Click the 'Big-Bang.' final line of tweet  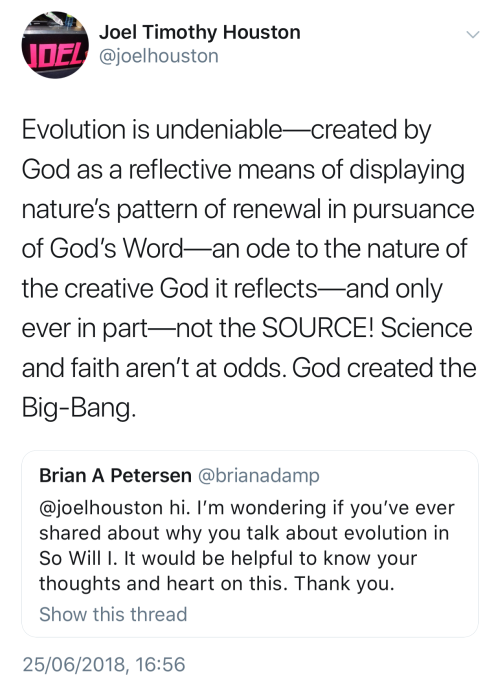(79, 408)
